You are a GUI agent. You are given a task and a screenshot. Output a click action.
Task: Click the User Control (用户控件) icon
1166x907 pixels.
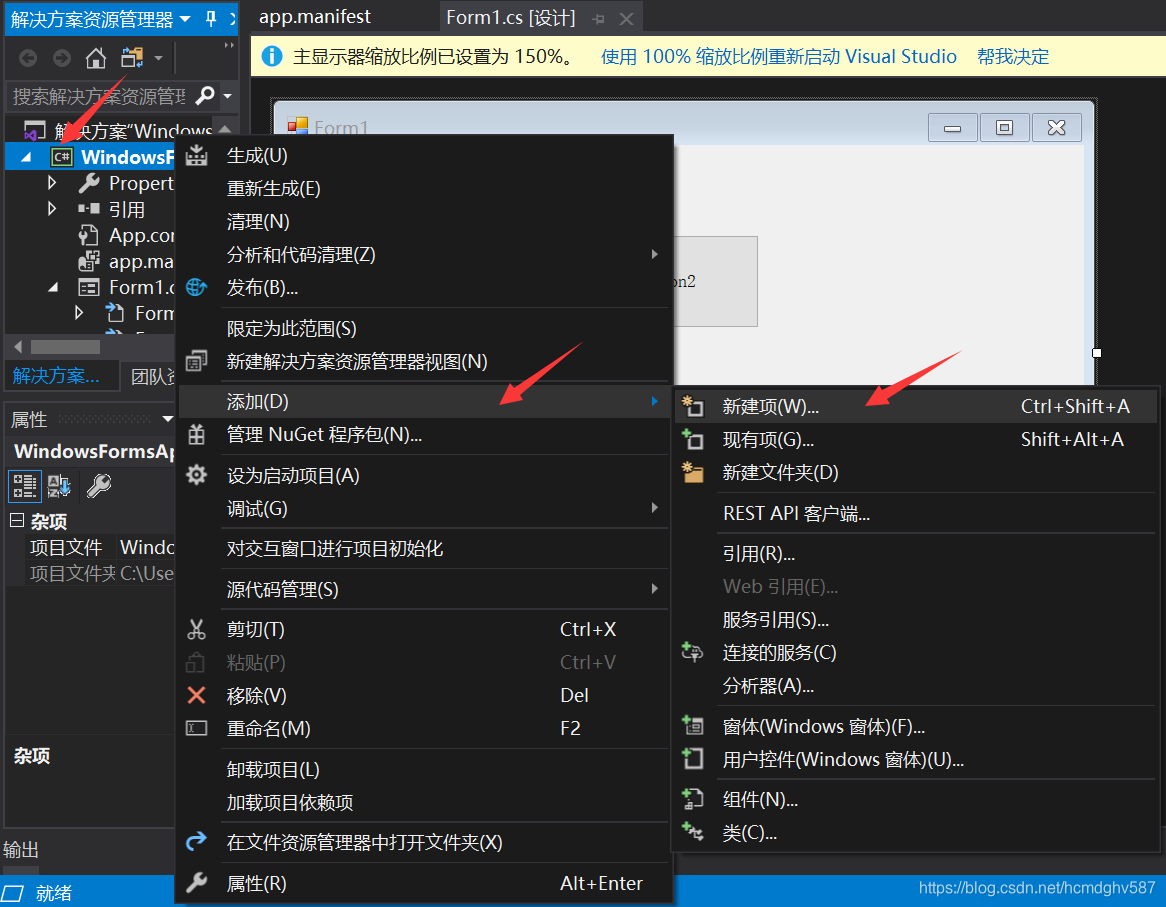692,759
